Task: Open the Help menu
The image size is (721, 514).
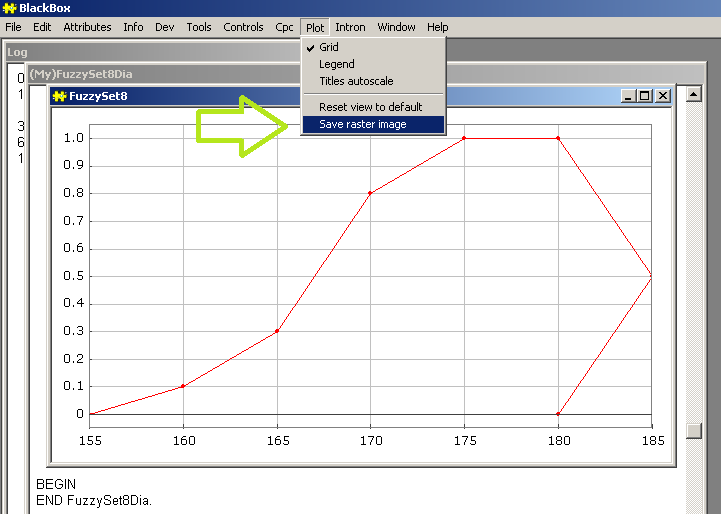Action: tap(438, 27)
